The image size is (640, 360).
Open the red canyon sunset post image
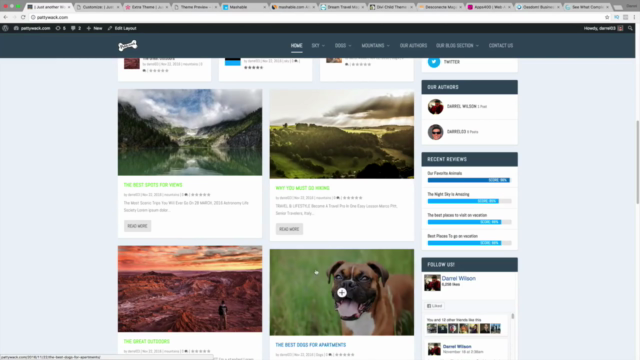190,289
